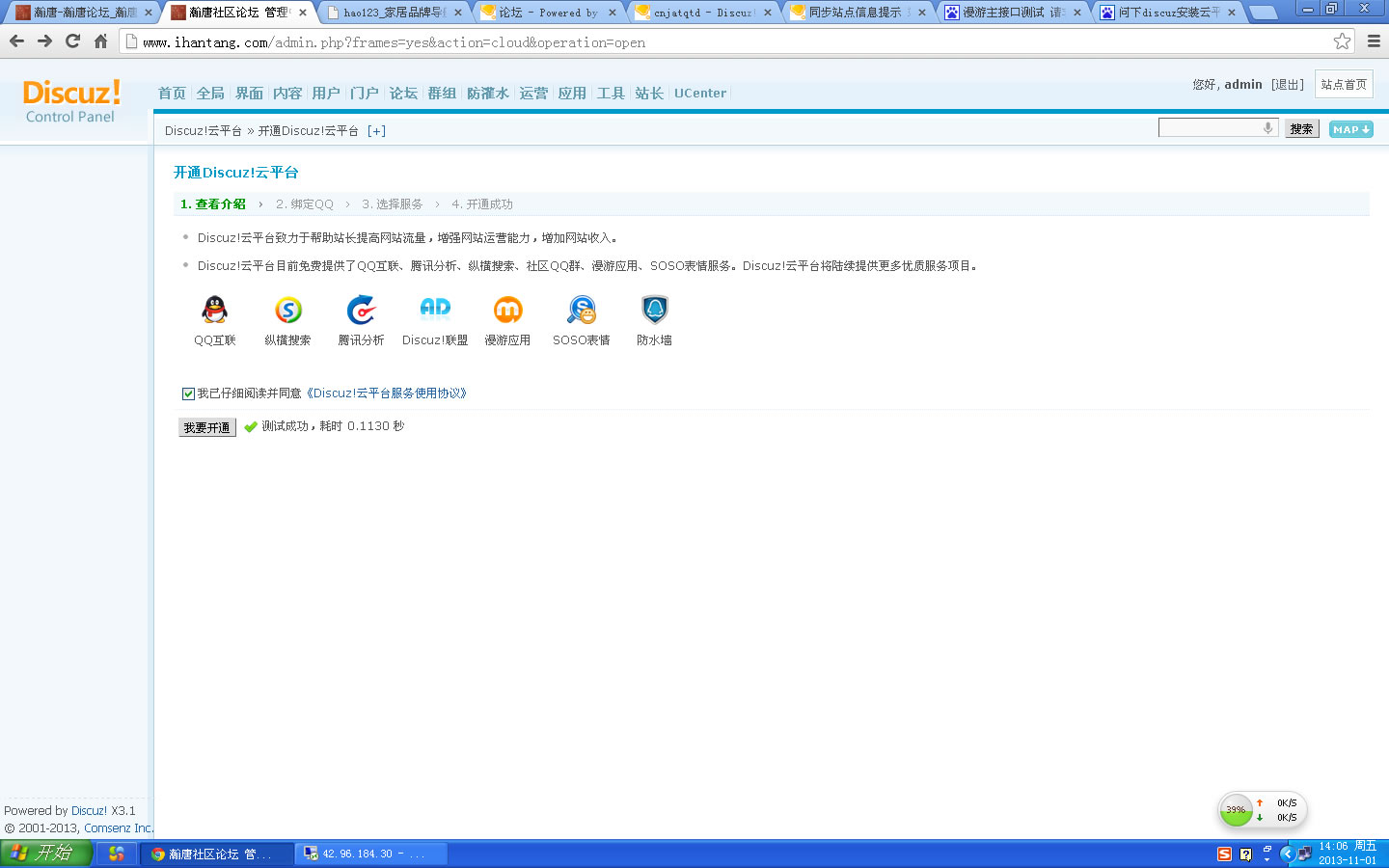The image size is (1389, 868).
Task: Close the hao123 browser tab
Action: point(458,13)
